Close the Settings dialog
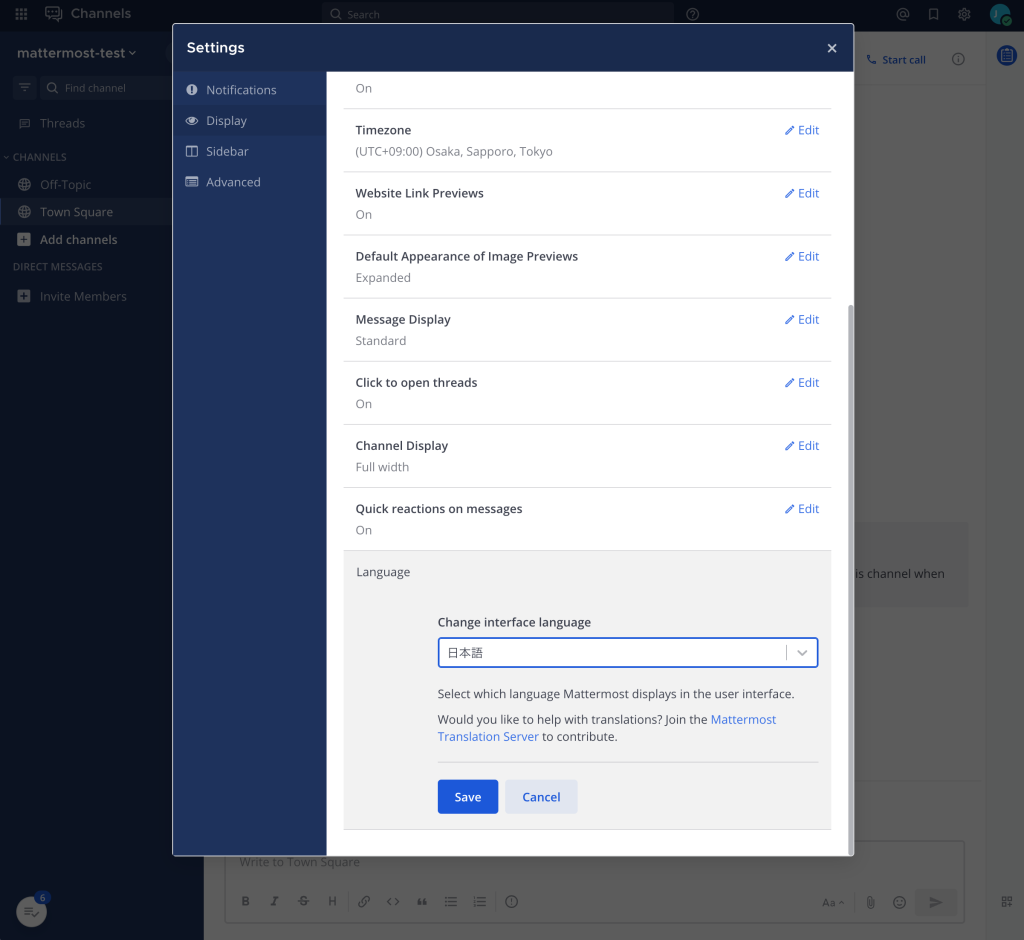The width and height of the screenshot is (1024, 940). pyautogui.click(x=831, y=48)
